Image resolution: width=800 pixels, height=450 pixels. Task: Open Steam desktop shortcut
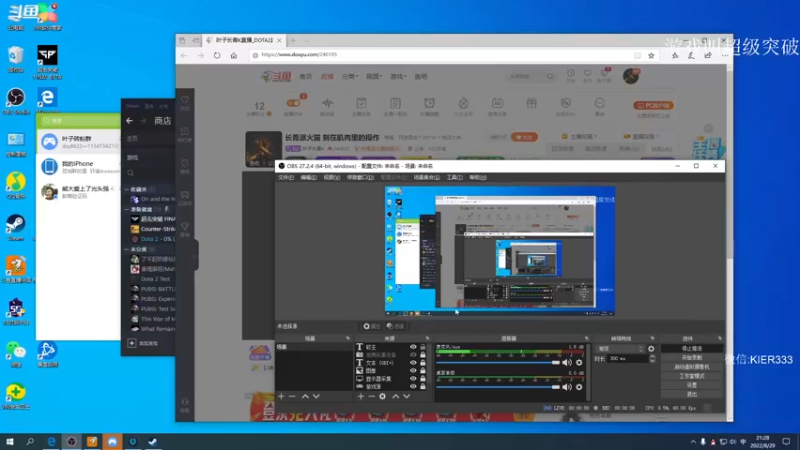pyautogui.click(x=16, y=228)
